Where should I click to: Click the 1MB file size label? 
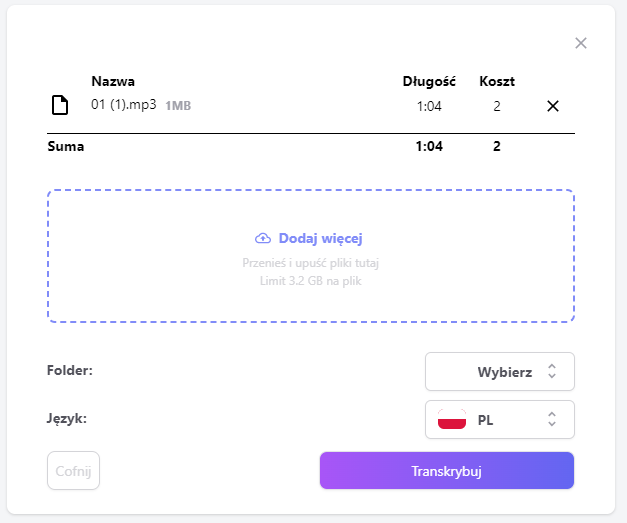178,106
